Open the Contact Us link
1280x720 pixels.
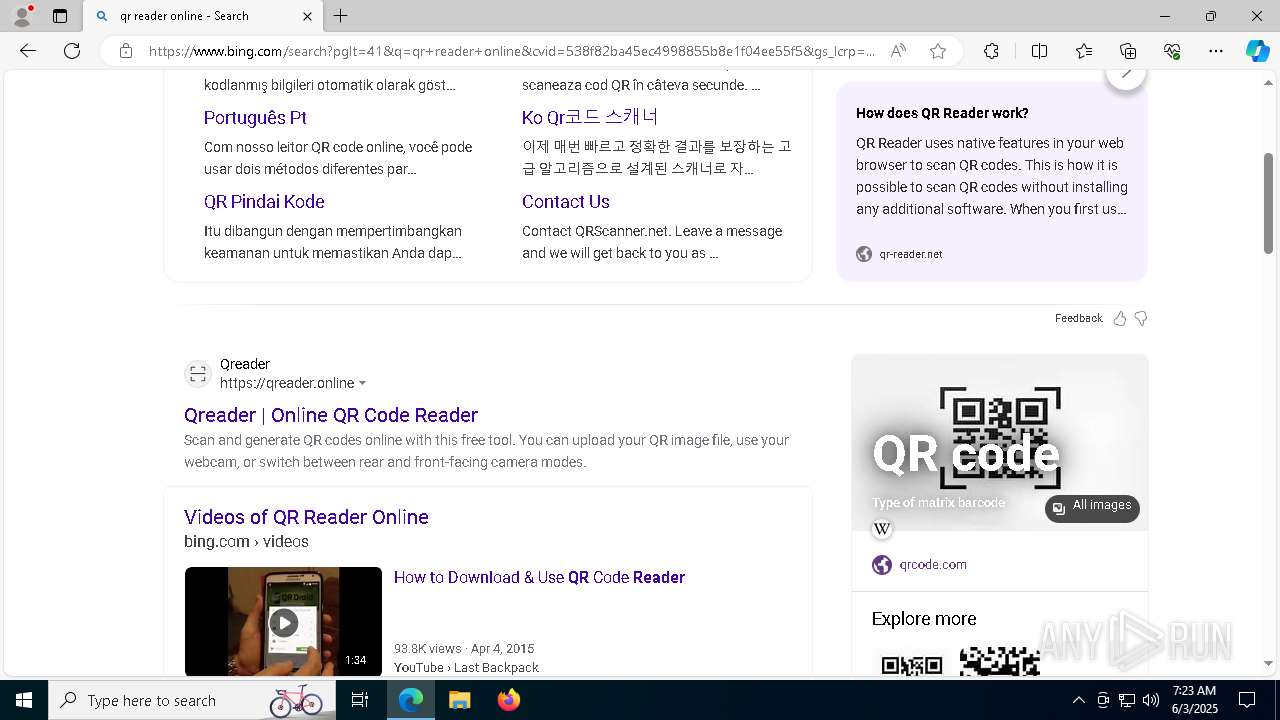click(x=566, y=201)
